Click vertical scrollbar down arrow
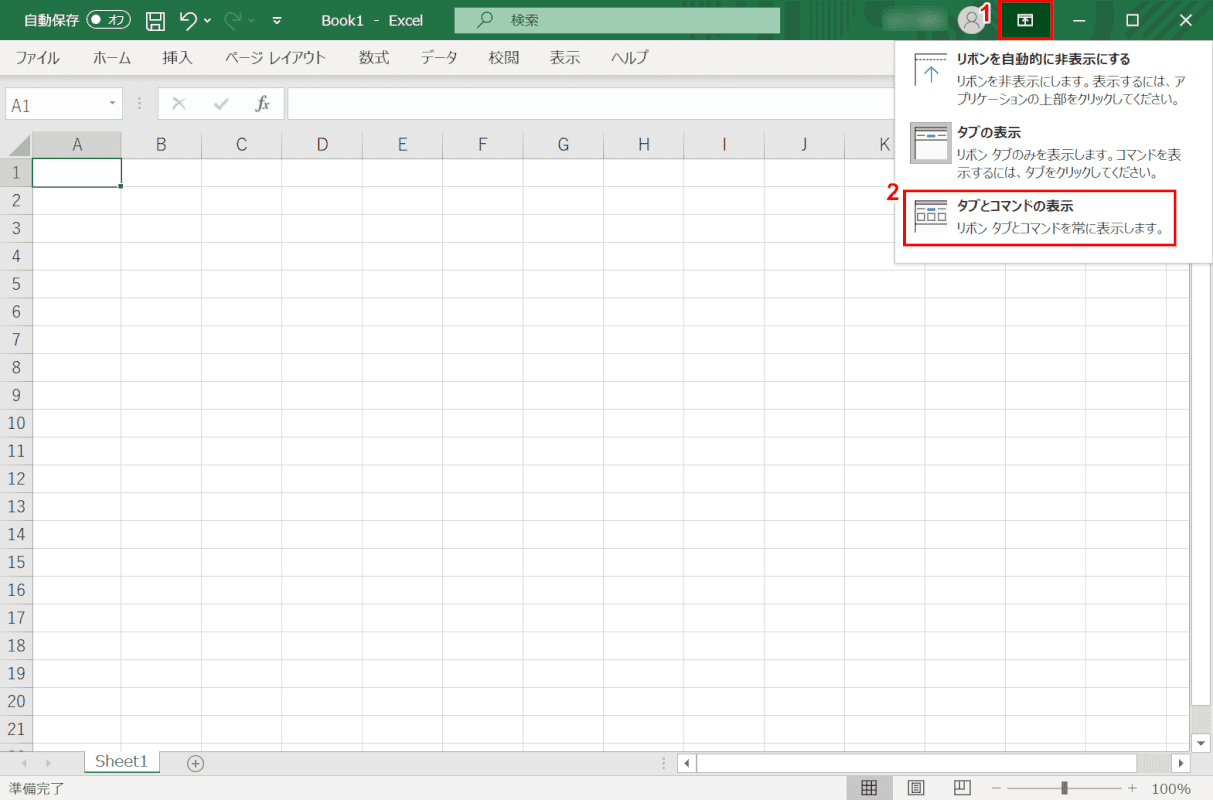 (1202, 742)
